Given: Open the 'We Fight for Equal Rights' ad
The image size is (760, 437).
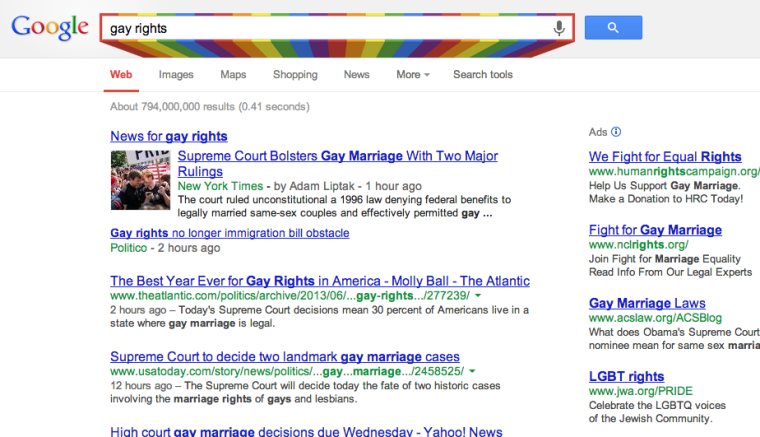Looking at the screenshot, I should click(665, 156).
